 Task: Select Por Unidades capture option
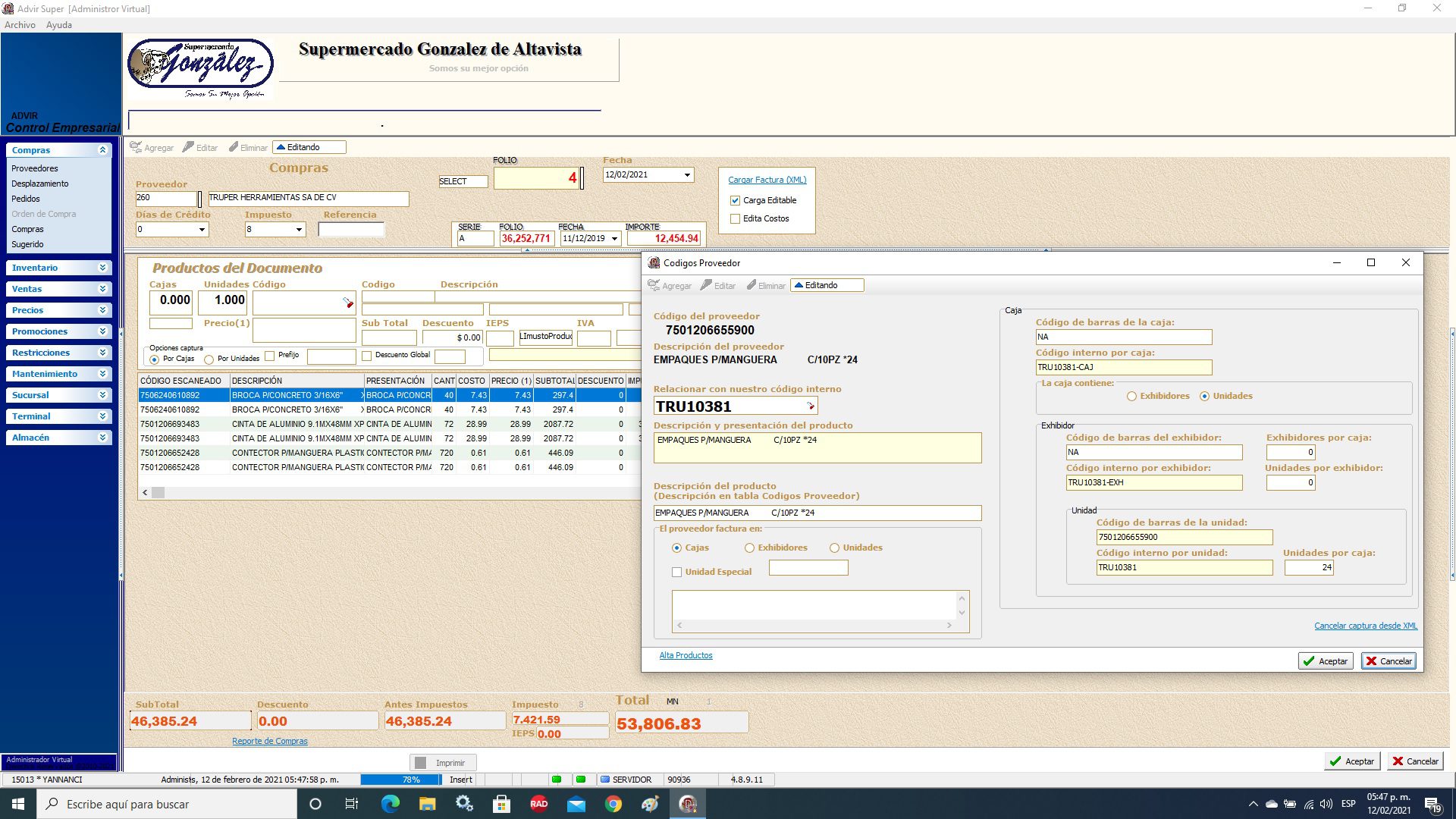point(209,359)
